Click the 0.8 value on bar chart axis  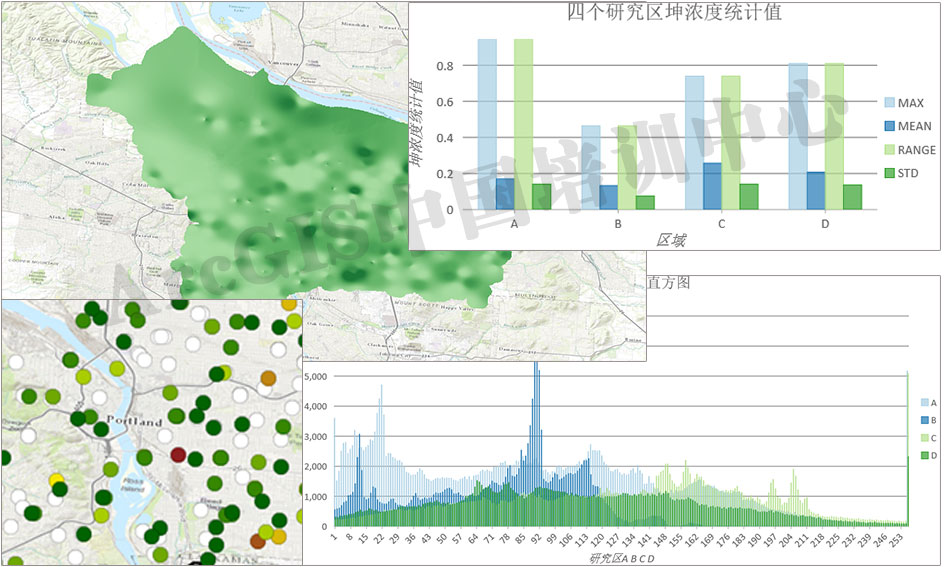pos(445,66)
